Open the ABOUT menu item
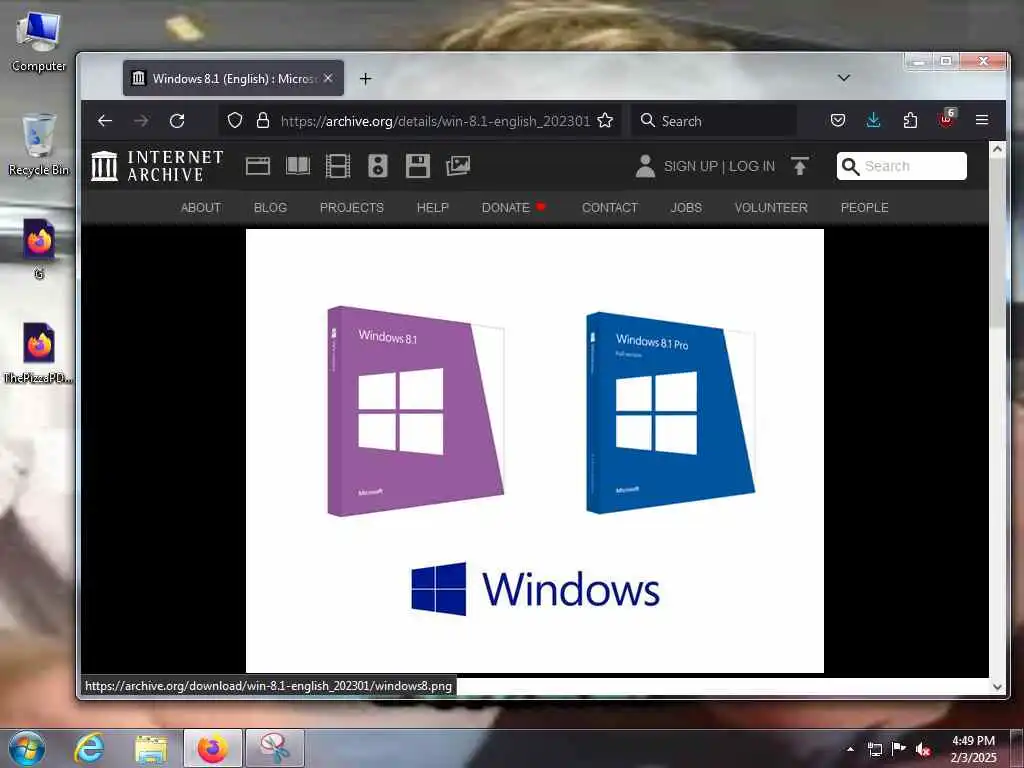1024x768 pixels. pos(201,208)
